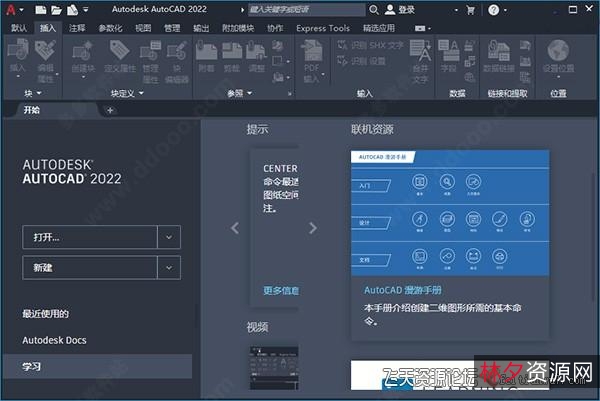
Task: Select Autodesk Docs in the left panel
Action: (x=54, y=340)
